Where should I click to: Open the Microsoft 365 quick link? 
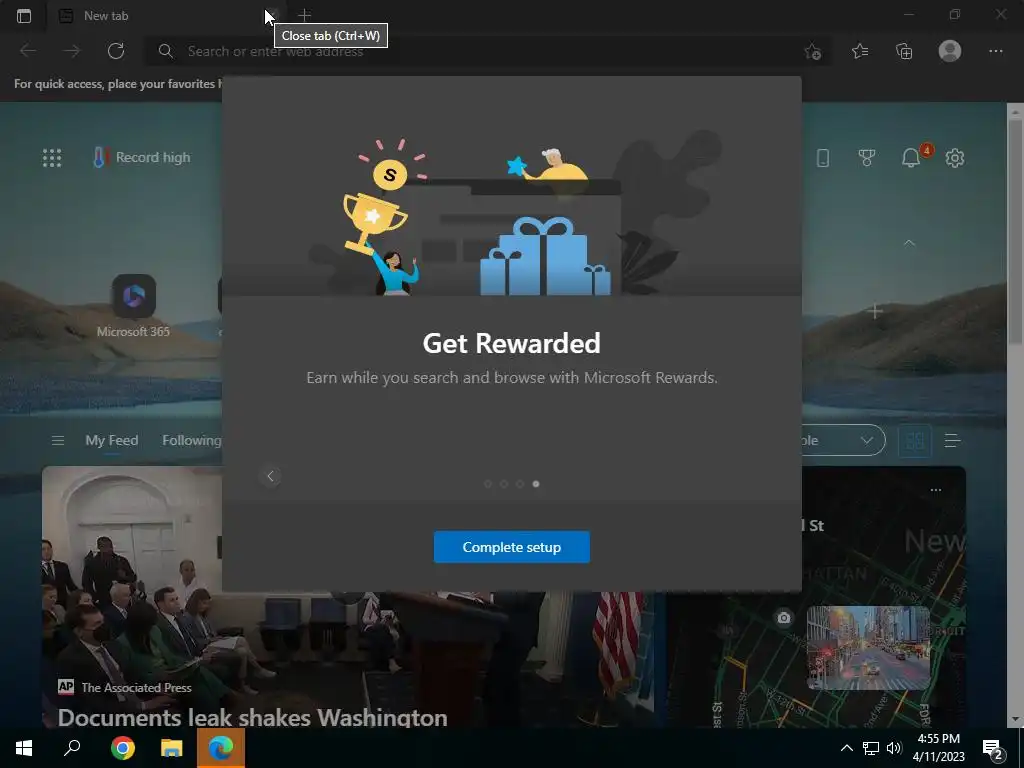click(133, 306)
